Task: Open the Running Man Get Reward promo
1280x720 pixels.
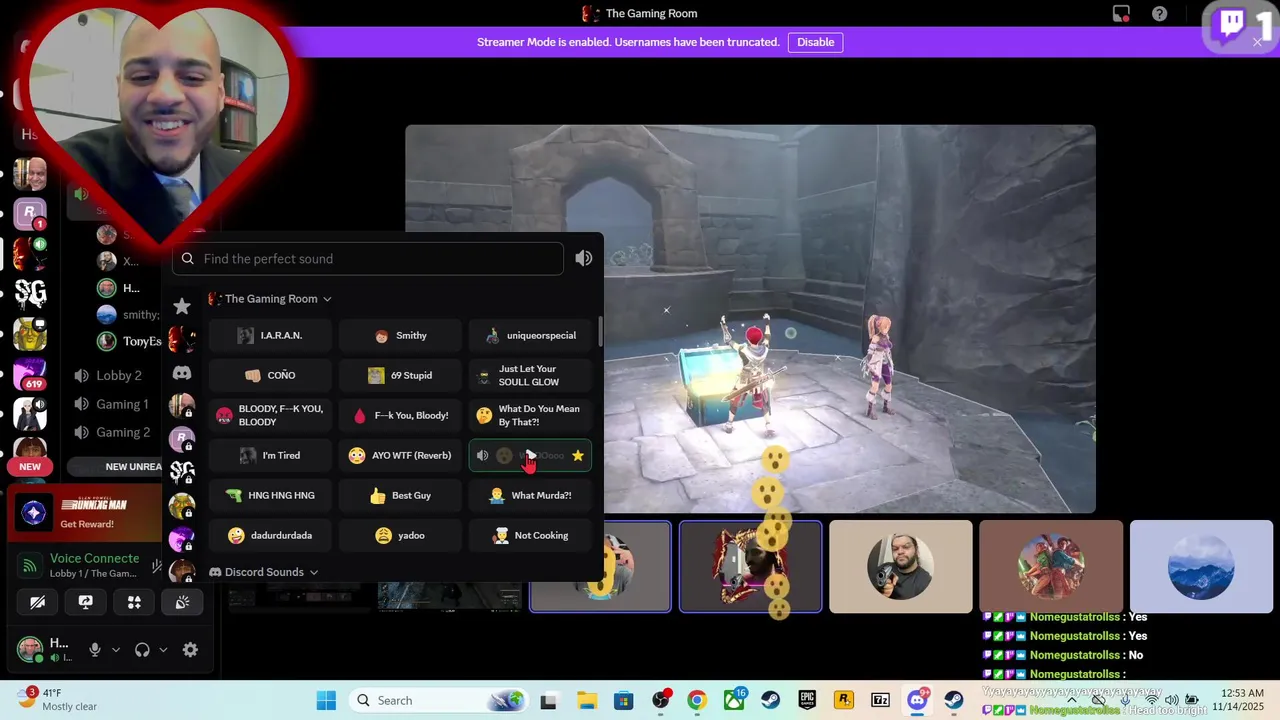Action: point(85,514)
